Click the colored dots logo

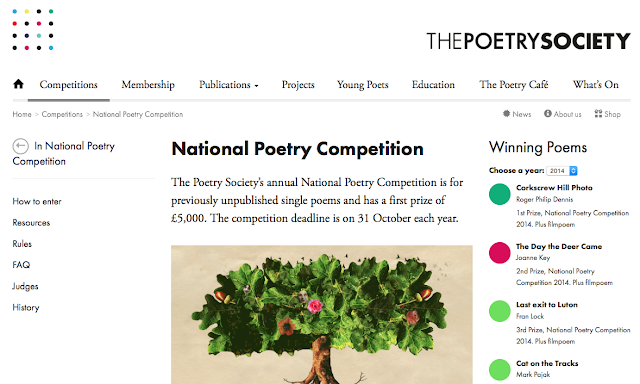click(33, 29)
